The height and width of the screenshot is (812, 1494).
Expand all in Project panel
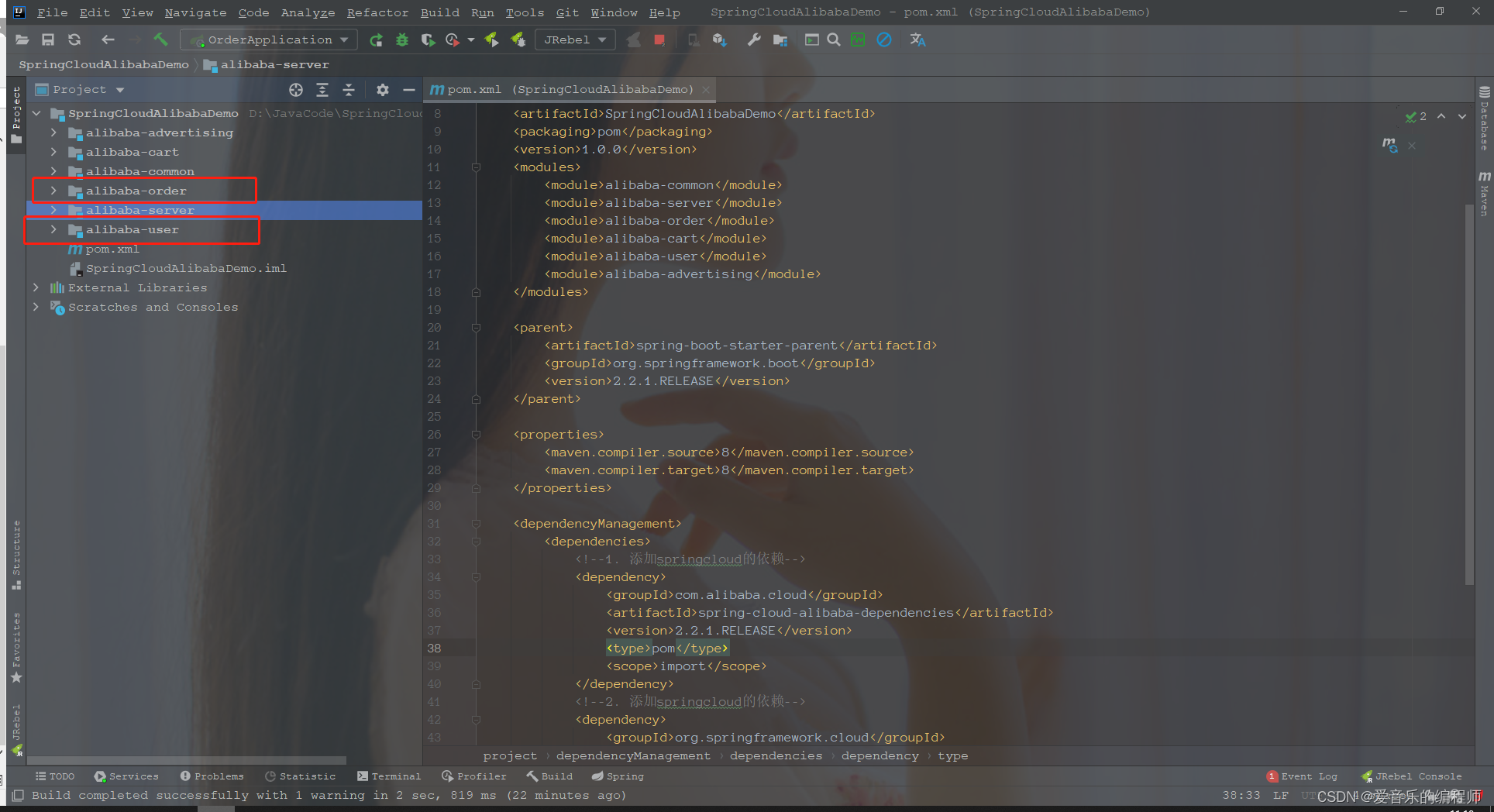click(x=322, y=90)
